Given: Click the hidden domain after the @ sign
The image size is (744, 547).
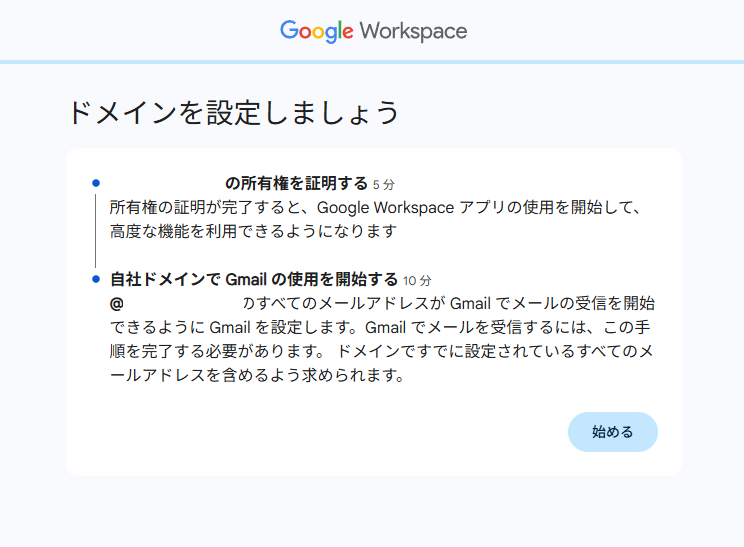Looking at the screenshot, I should pyautogui.click(x=182, y=303).
